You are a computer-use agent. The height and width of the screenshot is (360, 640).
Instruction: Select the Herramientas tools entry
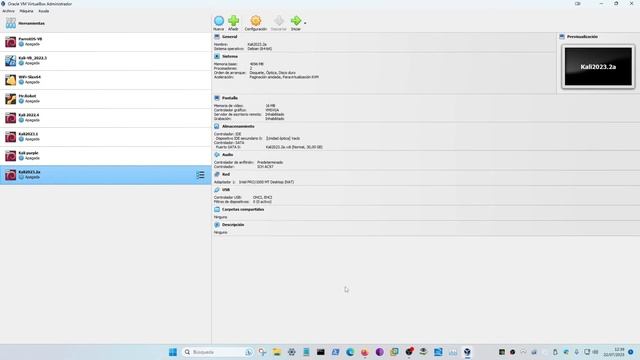[x=105, y=23]
